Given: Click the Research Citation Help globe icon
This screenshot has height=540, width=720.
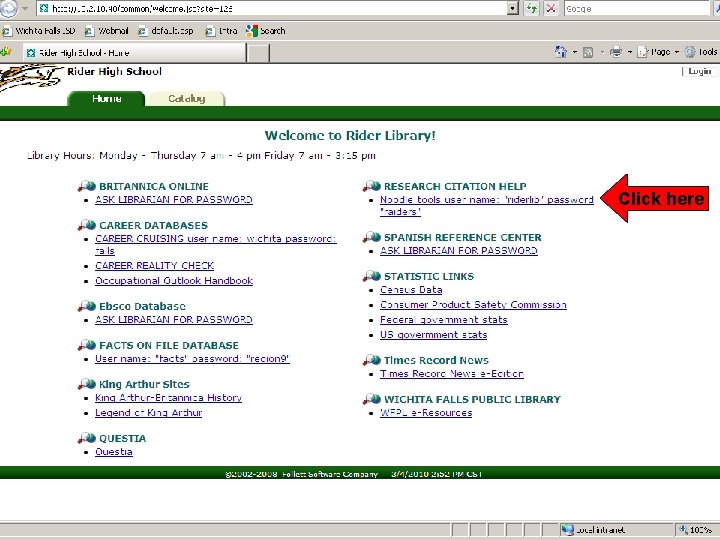Looking at the screenshot, I should [x=372, y=186].
